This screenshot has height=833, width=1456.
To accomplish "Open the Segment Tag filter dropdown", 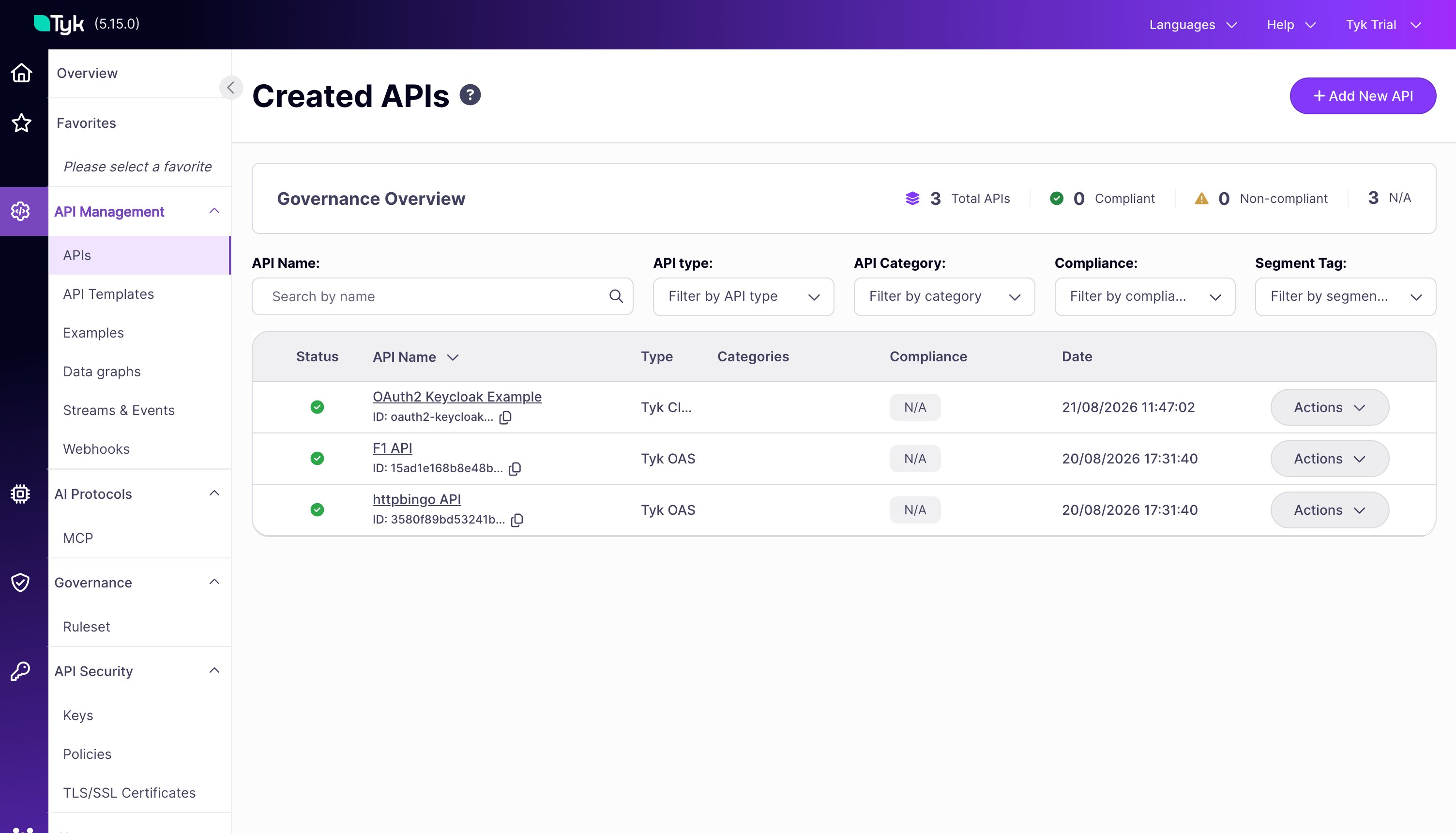I will [1345, 296].
